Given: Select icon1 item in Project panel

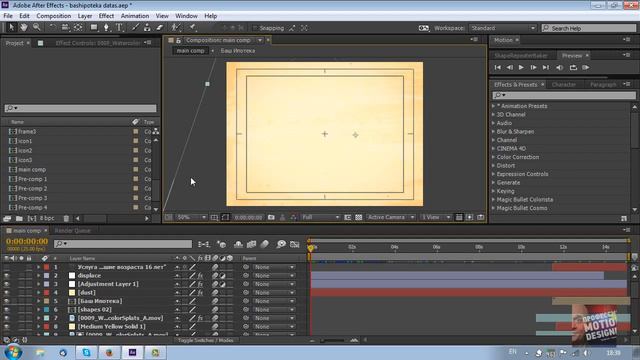Looking at the screenshot, I should click(x=25, y=141).
